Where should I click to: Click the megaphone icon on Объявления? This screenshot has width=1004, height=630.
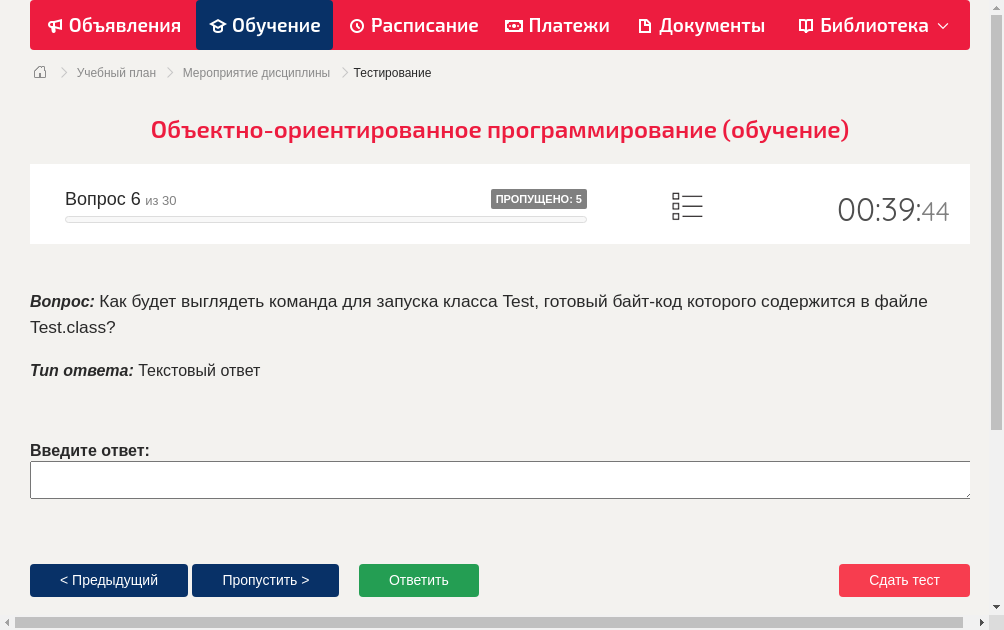tap(55, 25)
